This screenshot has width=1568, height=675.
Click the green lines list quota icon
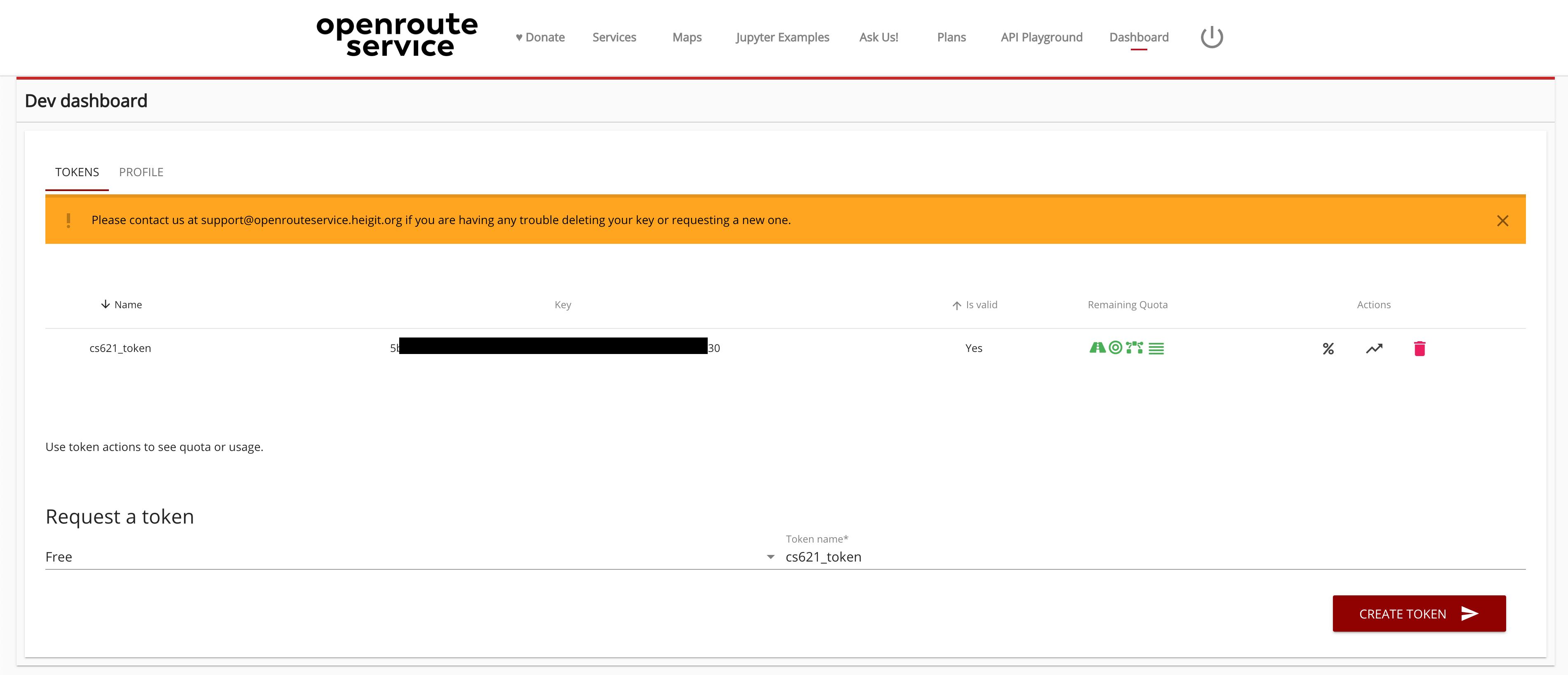tap(1156, 349)
